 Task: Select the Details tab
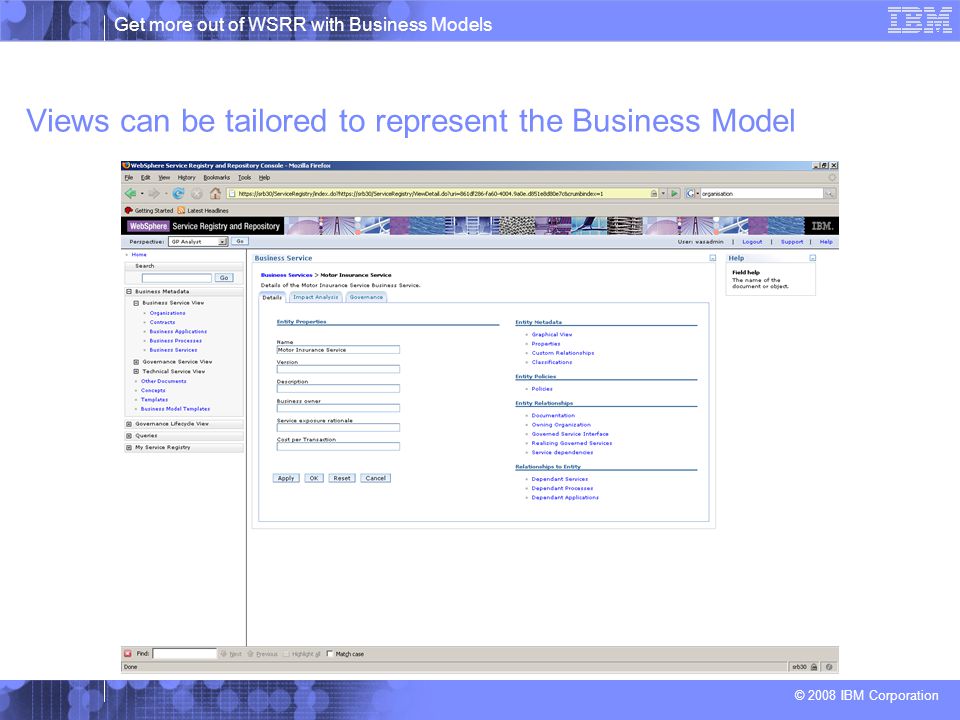[272, 298]
